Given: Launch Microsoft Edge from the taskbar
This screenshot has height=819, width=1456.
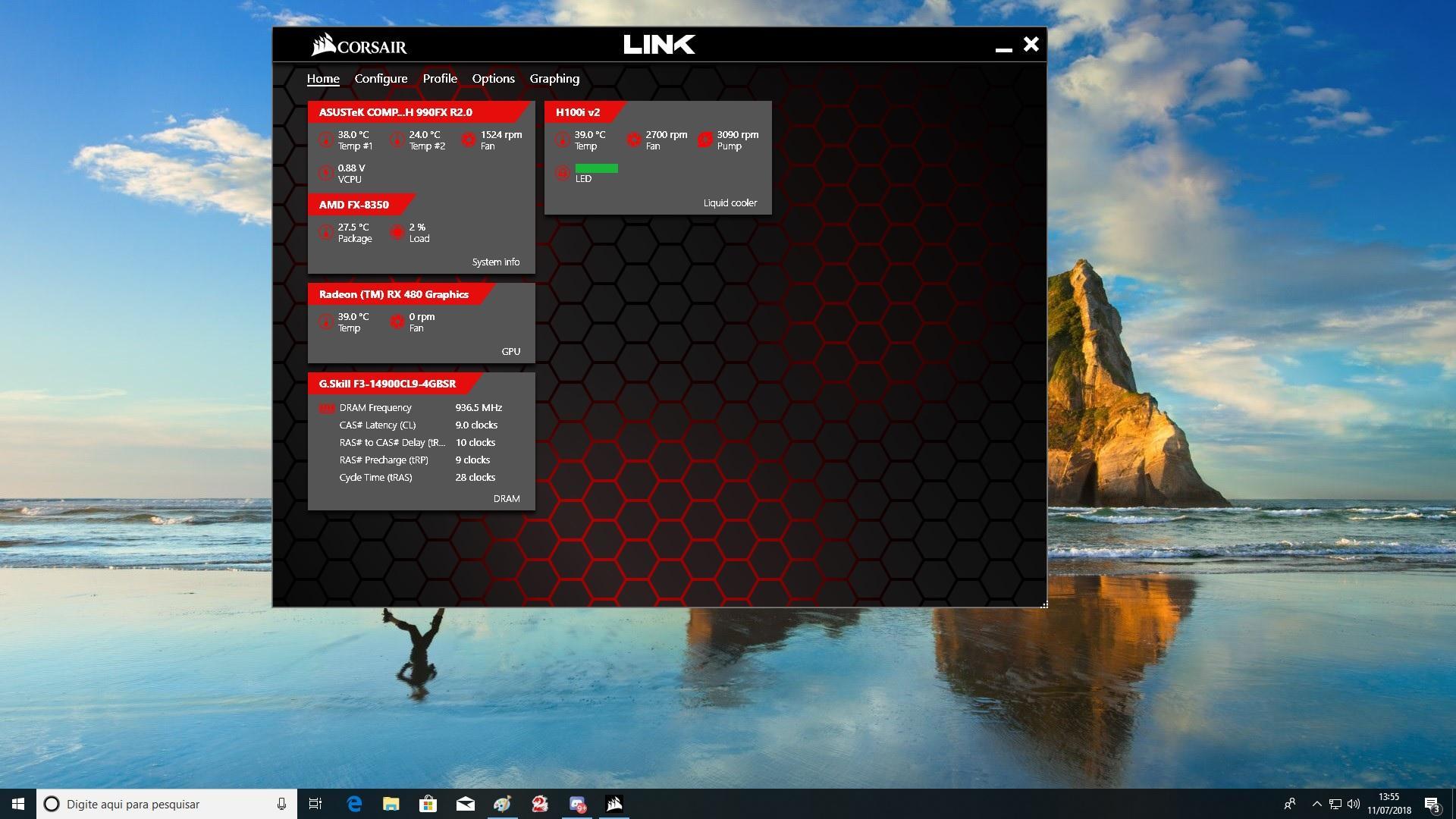Looking at the screenshot, I should pos(354,804).
